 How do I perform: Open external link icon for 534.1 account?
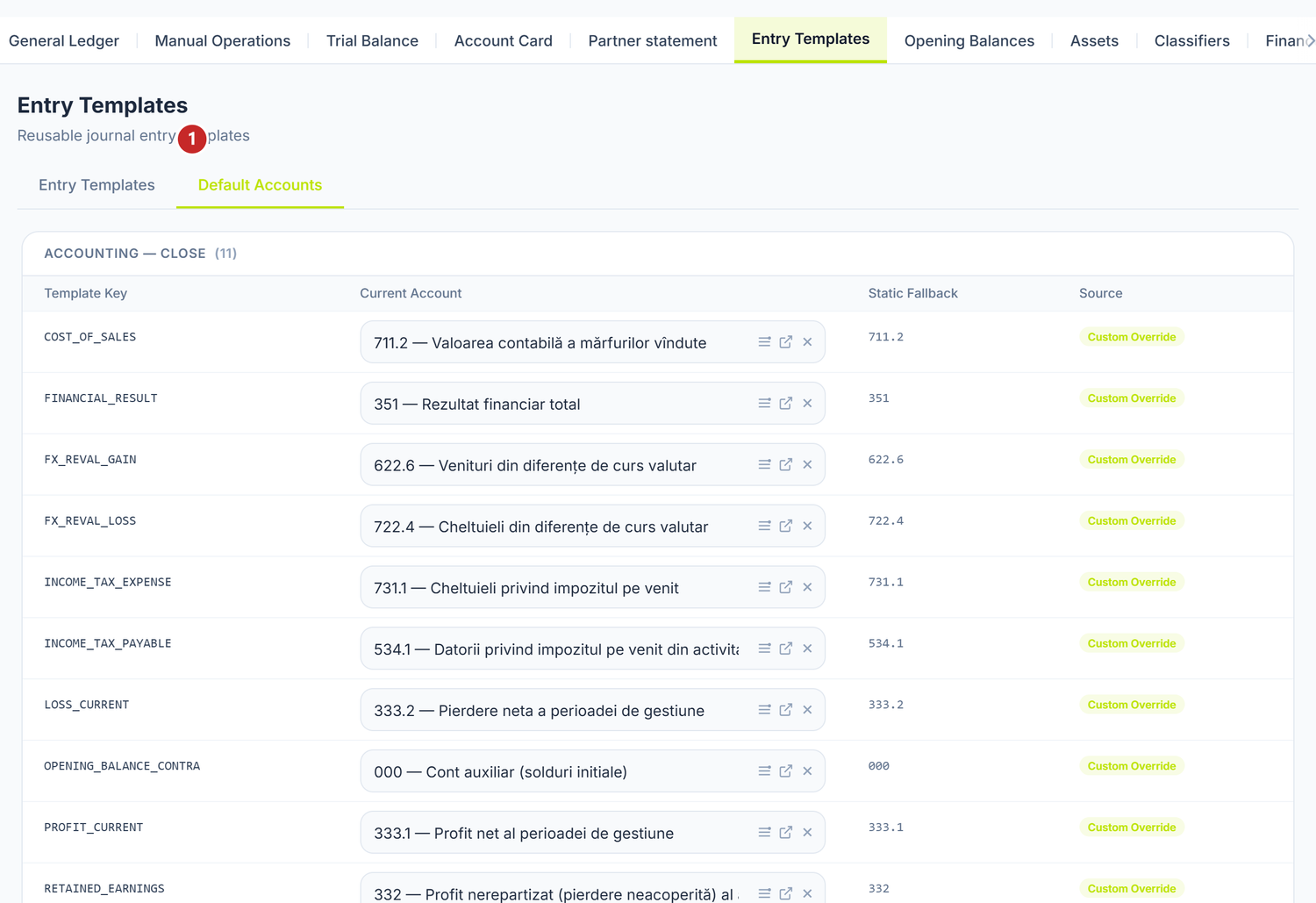(786, 649)
